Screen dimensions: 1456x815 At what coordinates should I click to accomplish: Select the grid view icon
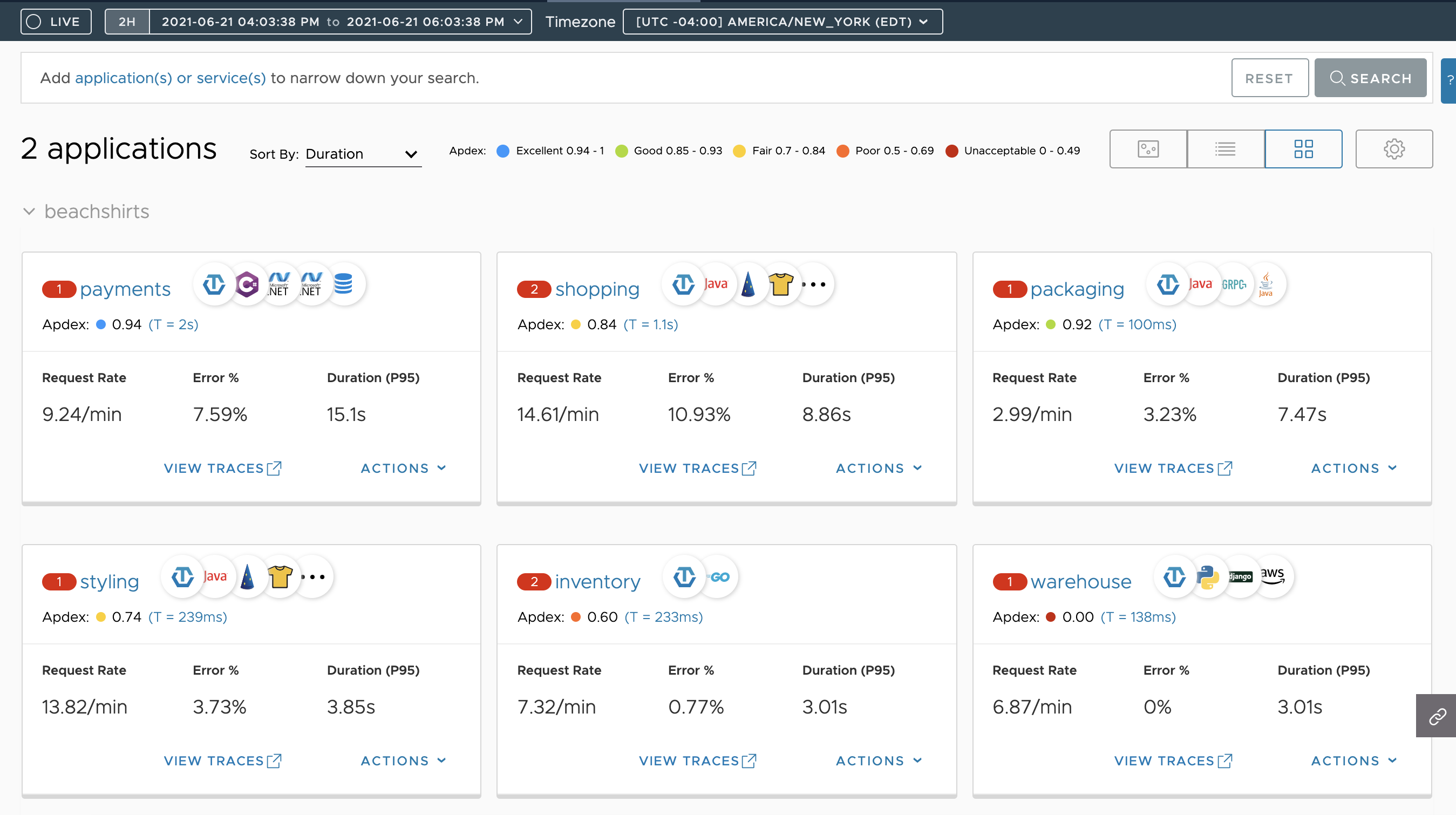[1303, 149]
